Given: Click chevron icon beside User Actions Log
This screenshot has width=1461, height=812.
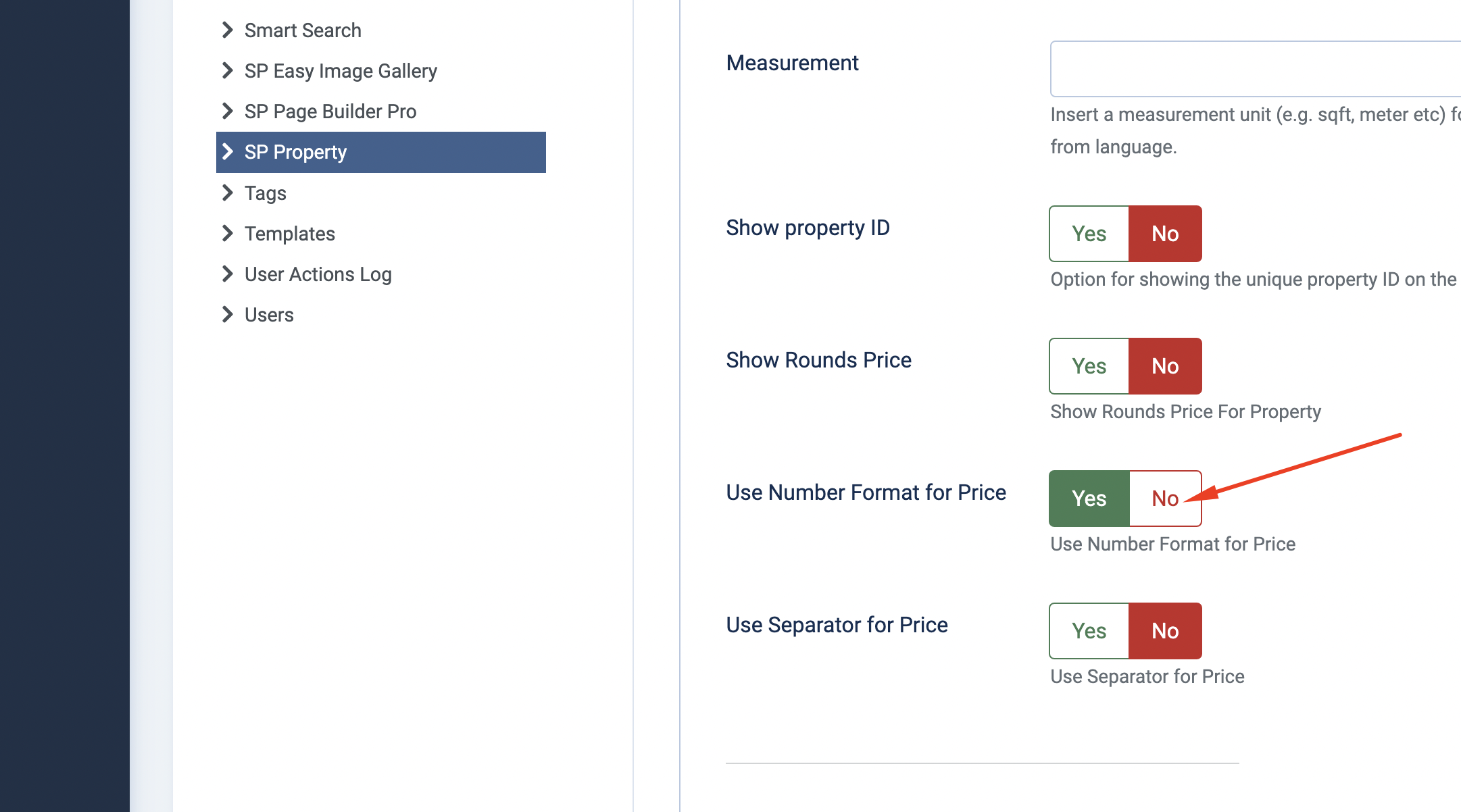Looking at the screenshot, I should pos(228,274).
